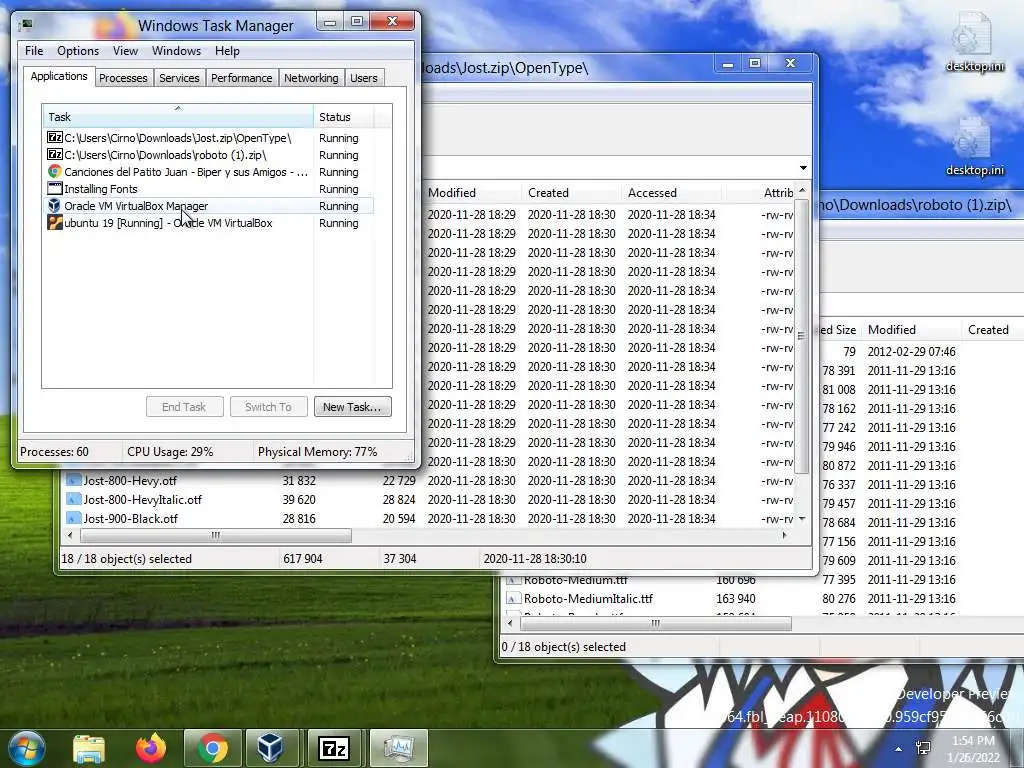Screen dimensions: 1024x768
Task: Click scroll right arrow in Jost.zip window
Action: [x=784, y=536]
